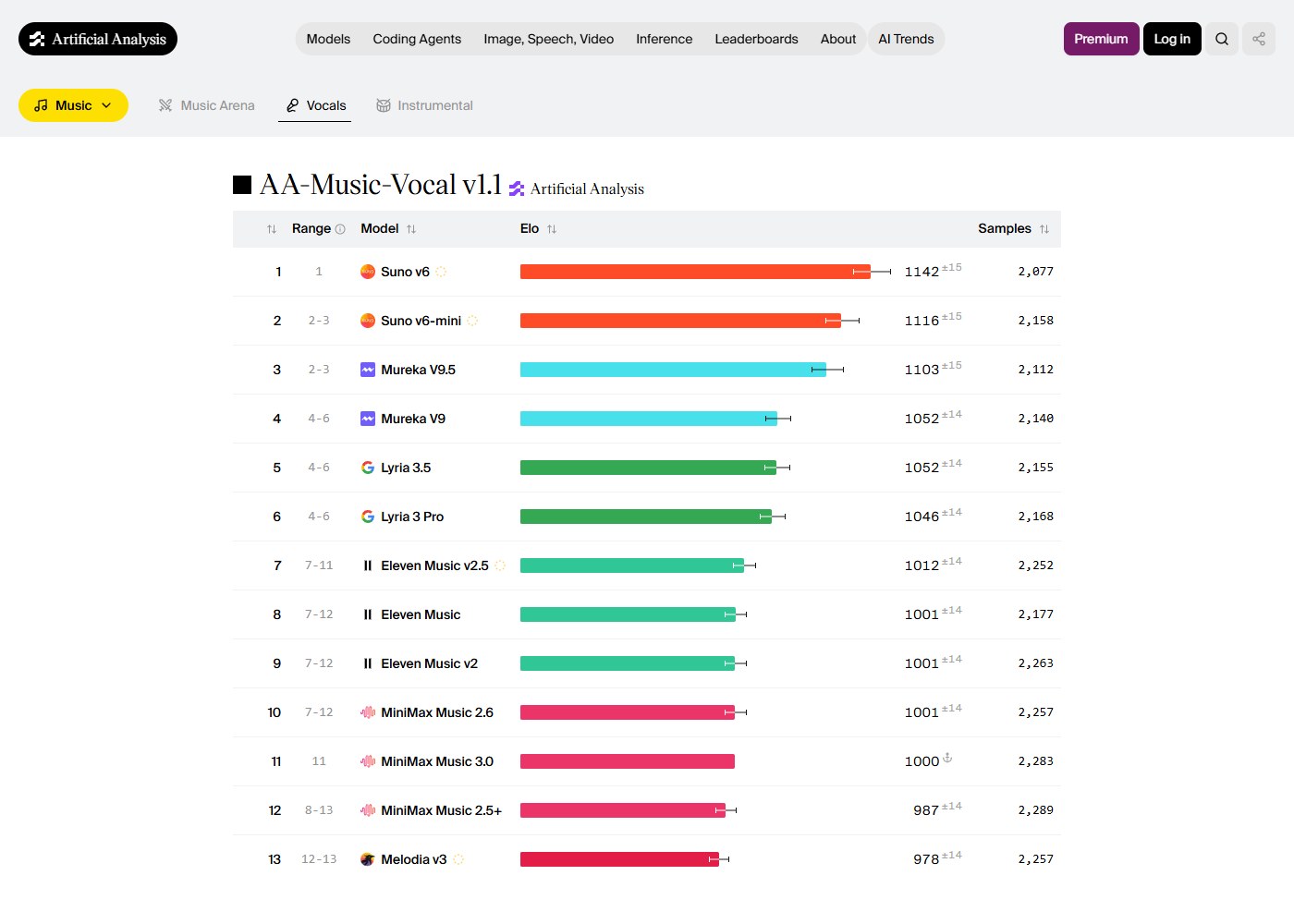Image resolution: width=1294 pixels, height=924 pixels.
Task: Open the search icon in header
Action: point(1222,39)
